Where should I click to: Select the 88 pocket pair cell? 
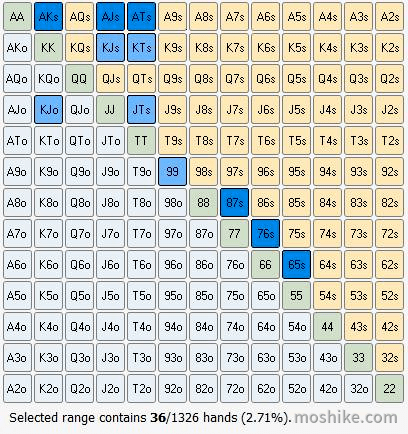click(x=203, y=203)
